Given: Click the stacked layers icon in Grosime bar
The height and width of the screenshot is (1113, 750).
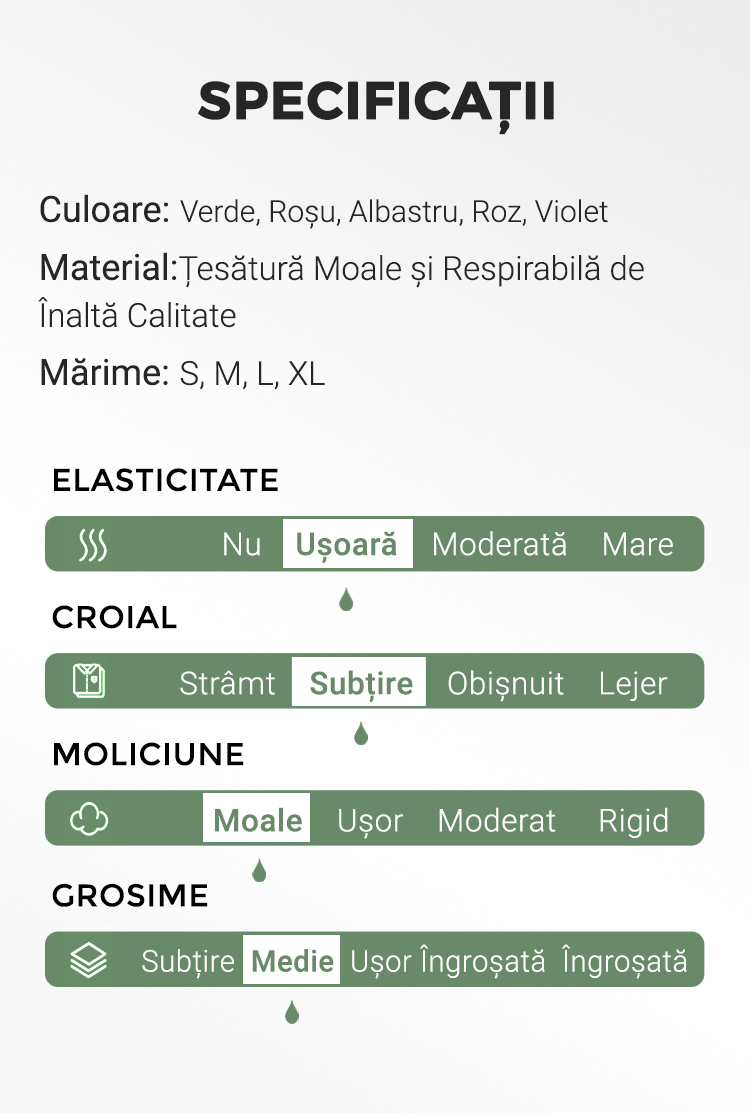Looking at the screenshot, I should 89,960.
